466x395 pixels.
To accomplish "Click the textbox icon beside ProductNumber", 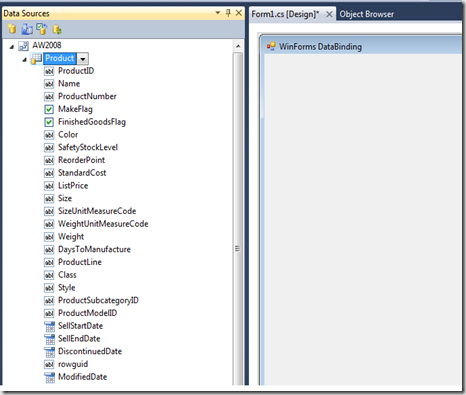I will click(x=49, y=97).
